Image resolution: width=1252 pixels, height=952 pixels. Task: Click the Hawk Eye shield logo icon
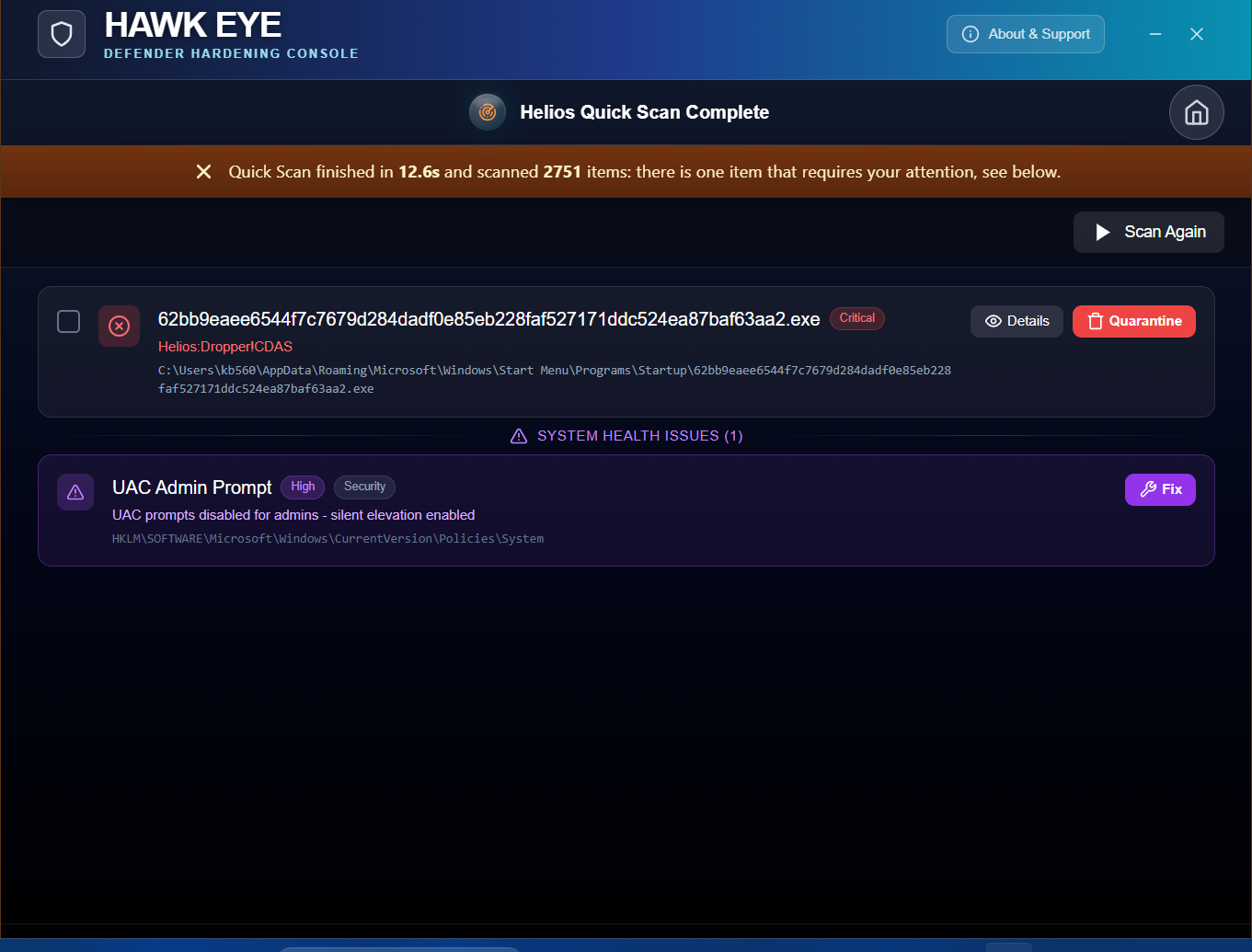[62, 34]
